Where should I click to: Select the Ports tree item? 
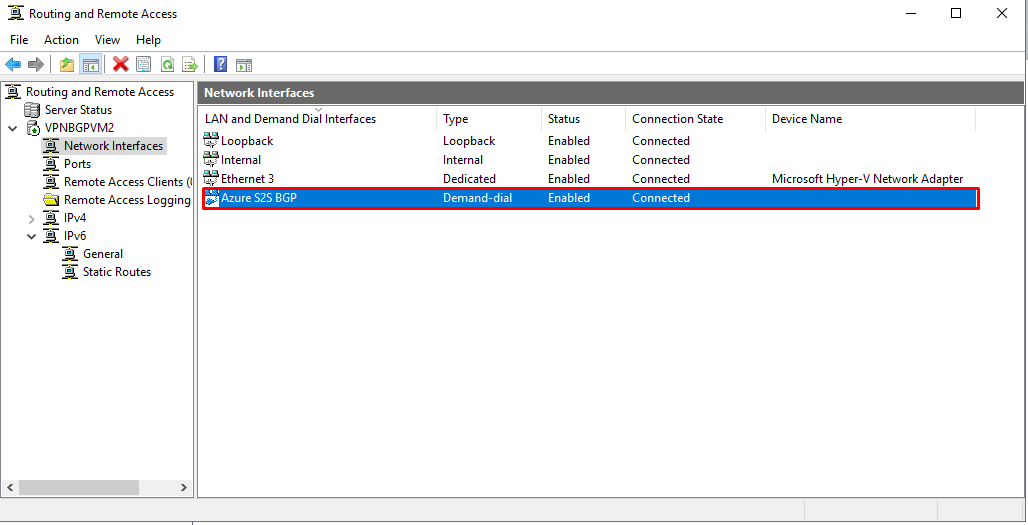[x=77, y=164]
